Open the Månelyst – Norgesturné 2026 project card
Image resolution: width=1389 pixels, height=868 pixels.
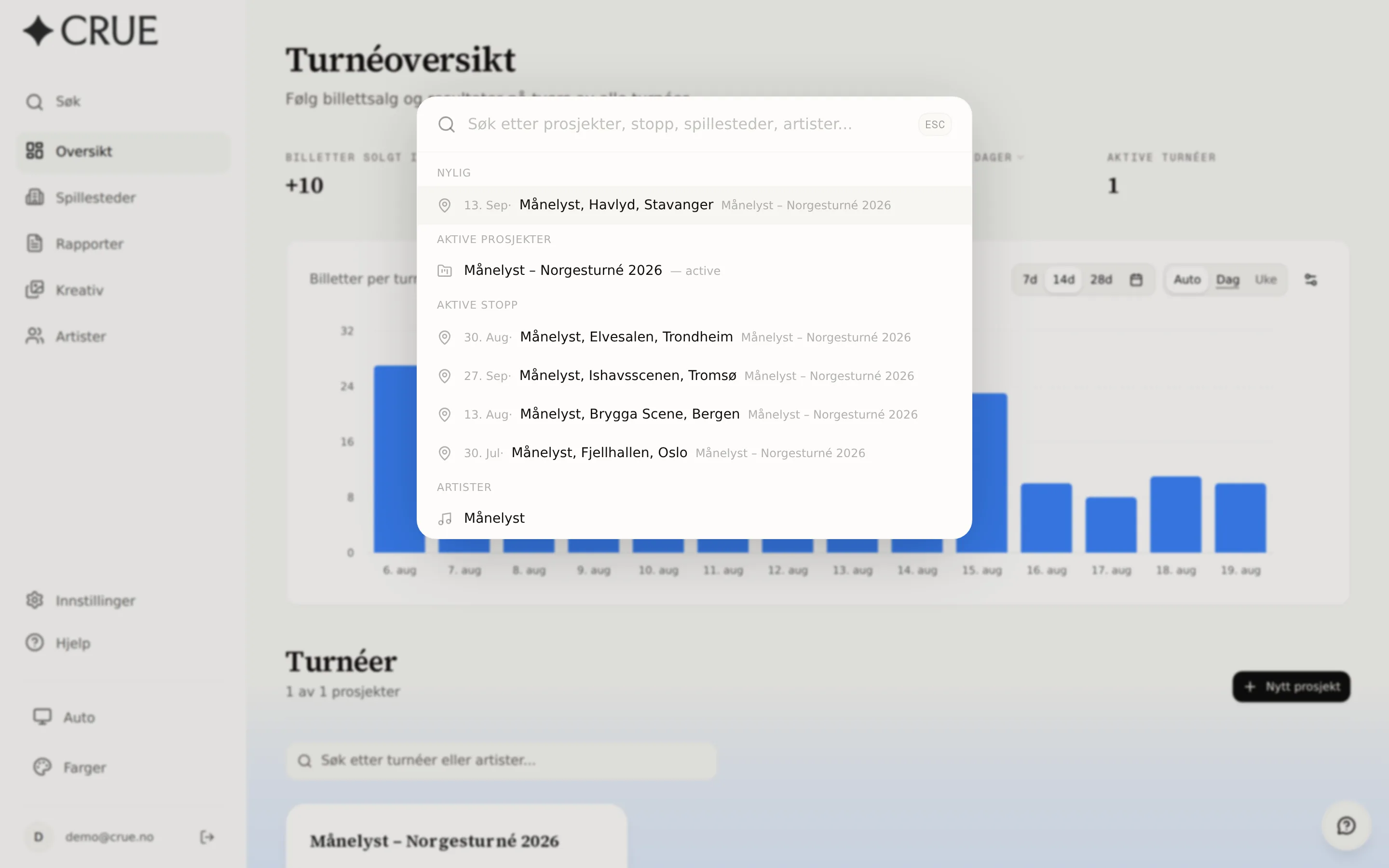point(456,837)
